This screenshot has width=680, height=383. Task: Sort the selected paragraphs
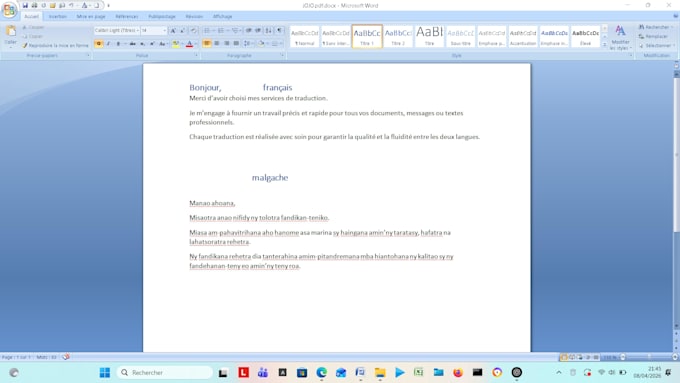coord(268,31)
